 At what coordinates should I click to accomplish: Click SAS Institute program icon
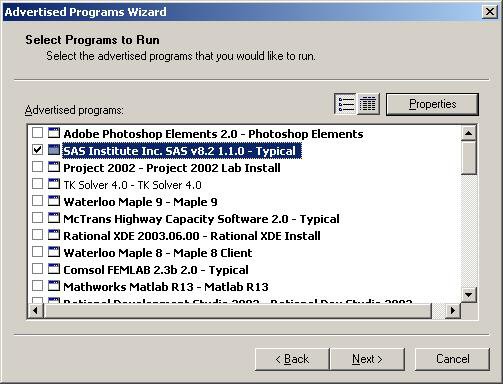click(54, 150)
